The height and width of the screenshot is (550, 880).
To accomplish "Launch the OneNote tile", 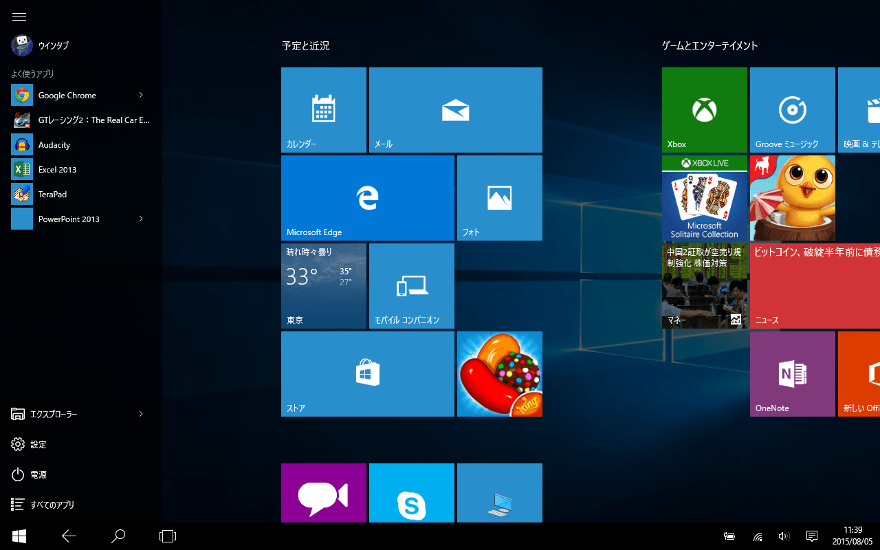I will [x=792, y=374].
